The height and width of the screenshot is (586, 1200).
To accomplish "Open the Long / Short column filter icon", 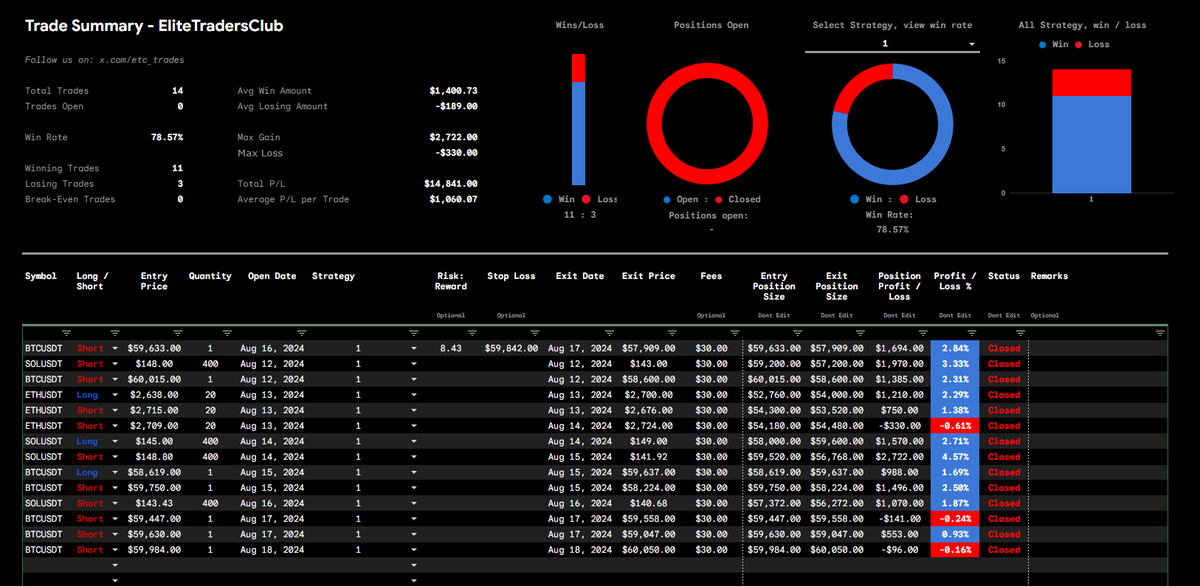I will click(x=115, y=332).
